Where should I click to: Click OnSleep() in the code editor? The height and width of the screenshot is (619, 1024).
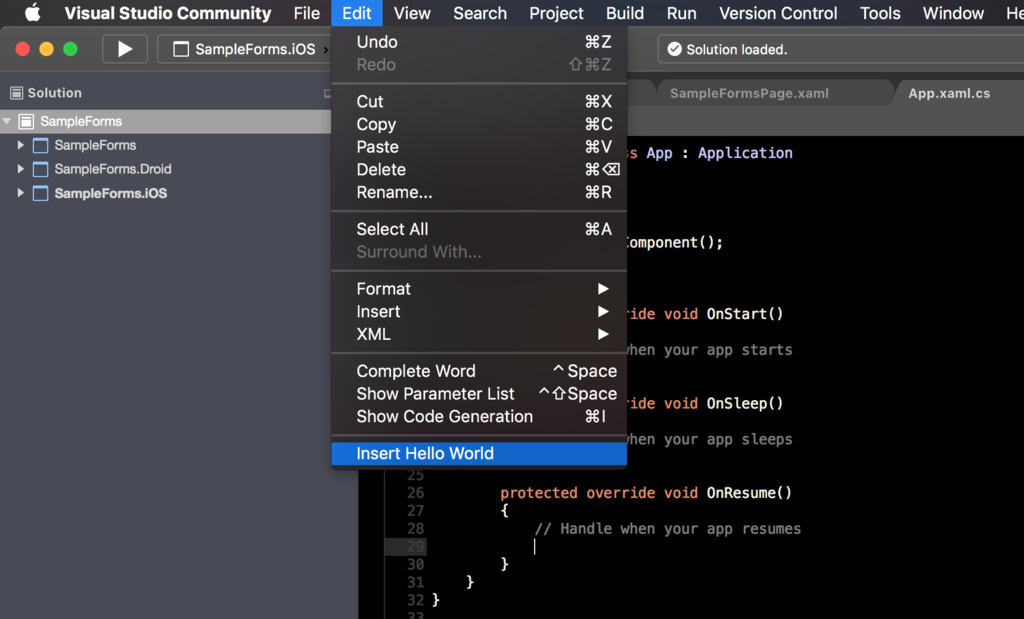click(744, 404)
